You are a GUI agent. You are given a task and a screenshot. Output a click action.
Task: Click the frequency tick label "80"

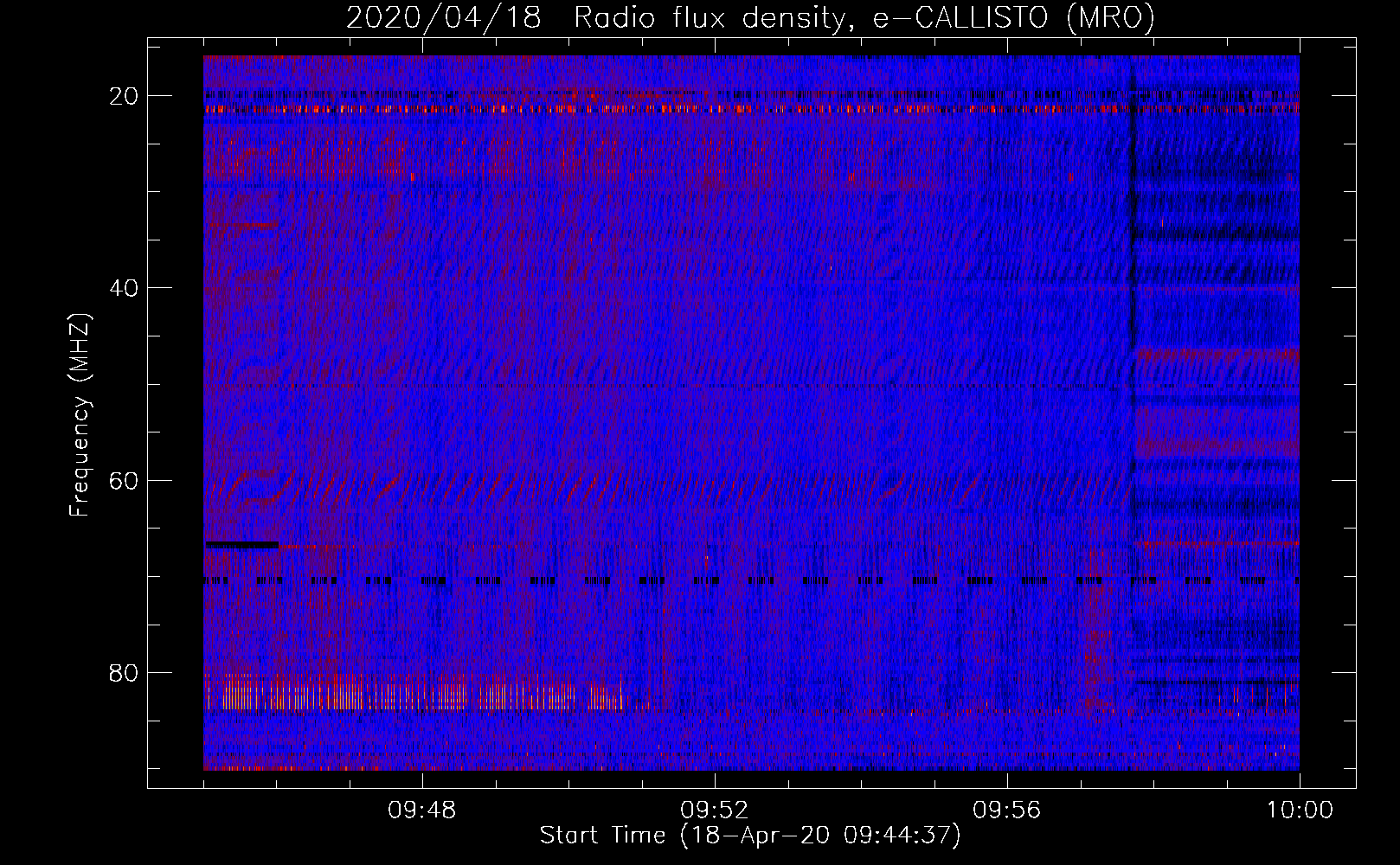click(125, 672)
